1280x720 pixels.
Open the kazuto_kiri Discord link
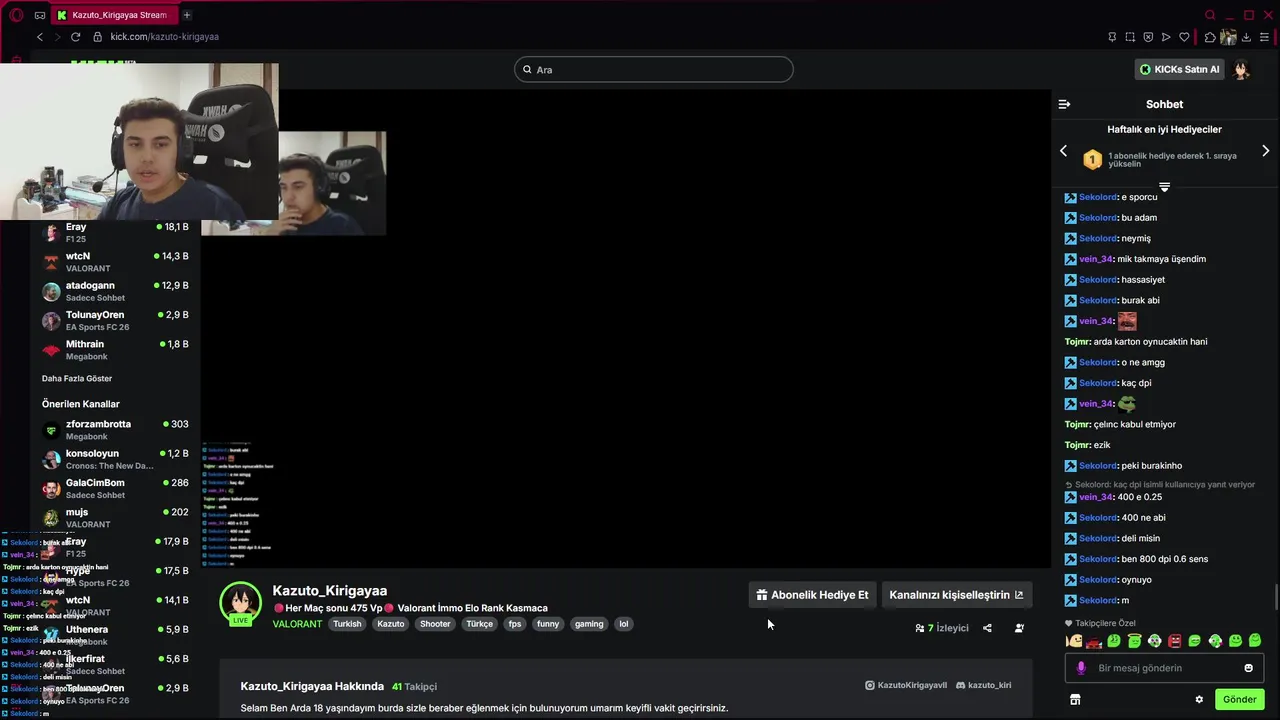point(984,685)
